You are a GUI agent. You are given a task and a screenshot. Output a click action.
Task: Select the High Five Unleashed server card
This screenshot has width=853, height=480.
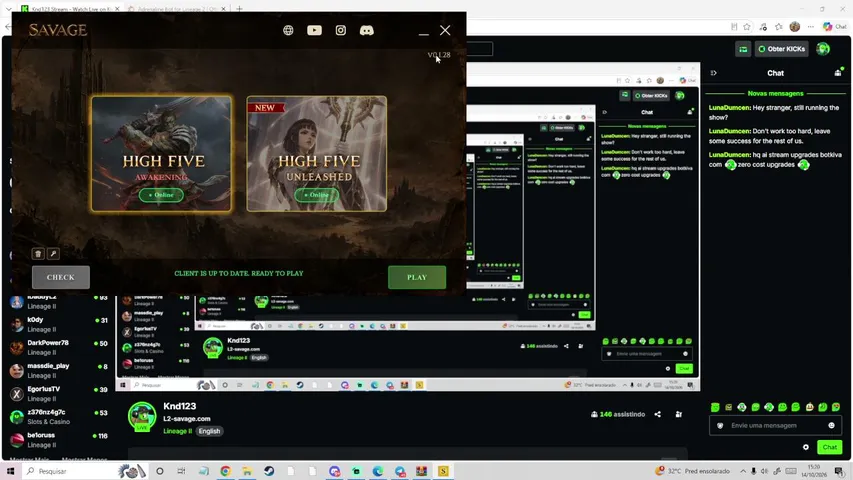(x=317, y=153)
